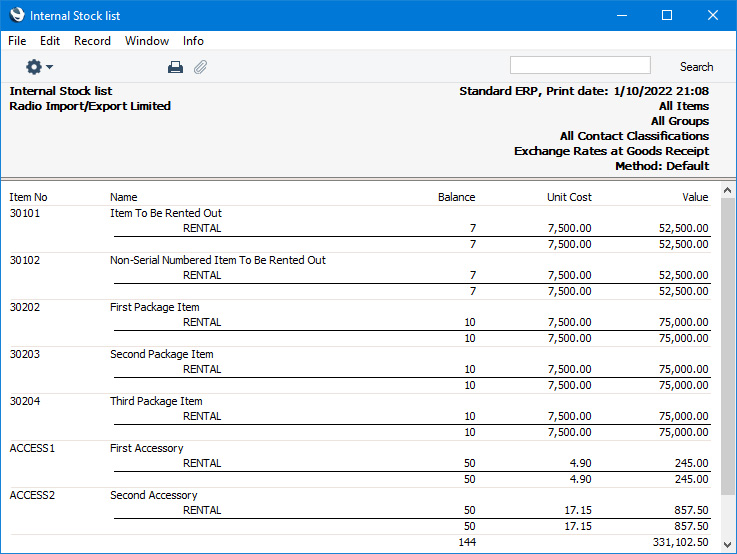Minimize the Internal Stock list window
Screen dimensions: 737x554
(622, 16)
